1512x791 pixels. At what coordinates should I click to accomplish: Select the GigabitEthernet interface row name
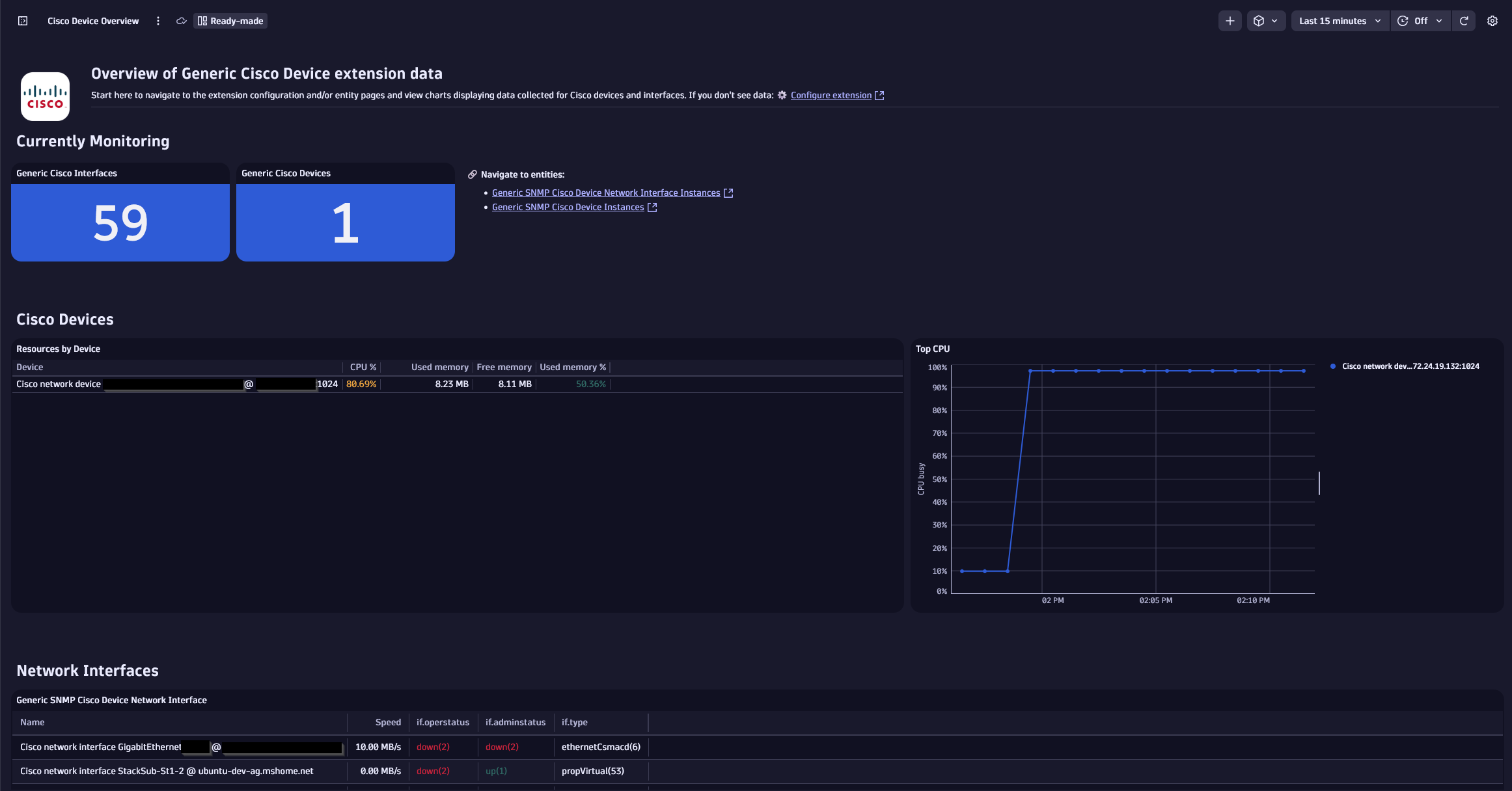[181, 747]
